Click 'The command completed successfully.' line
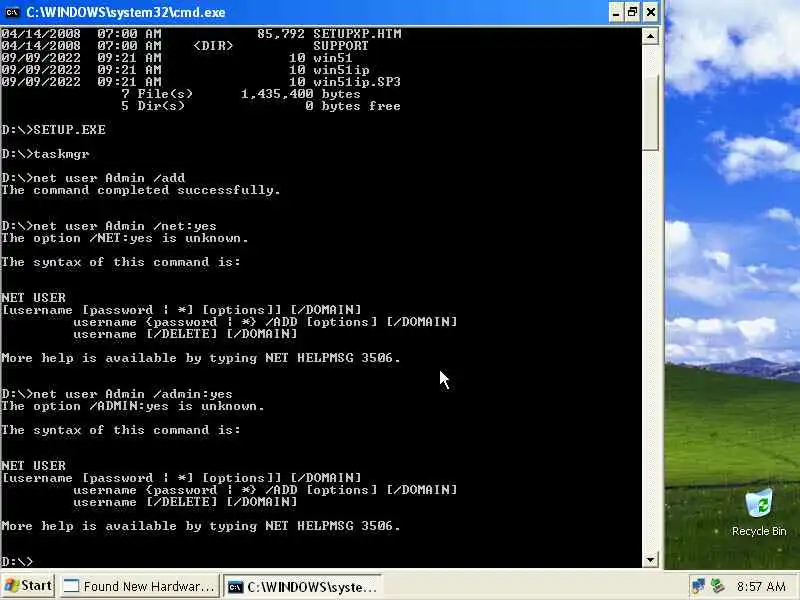Image resolution: width=800 pixels, height=600 pixels. coord(141,190)
